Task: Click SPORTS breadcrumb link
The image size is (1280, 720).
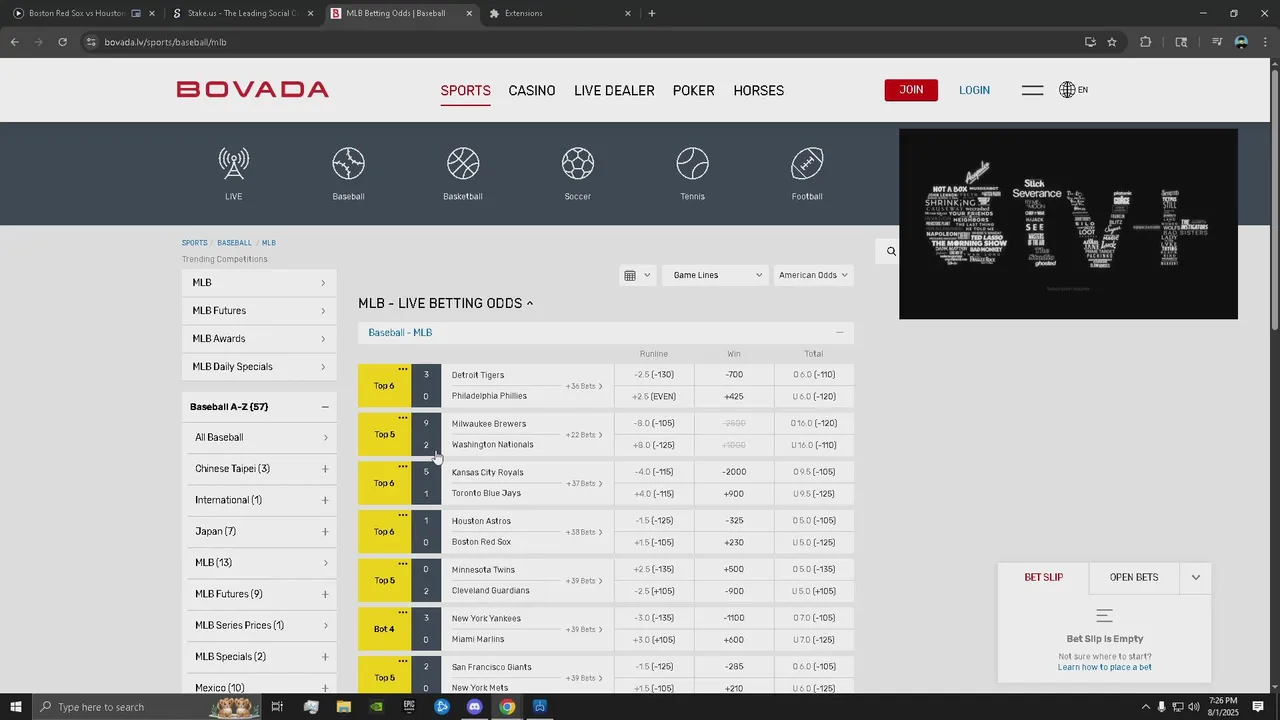Action: pyautogui.click(x=194, y=243)
